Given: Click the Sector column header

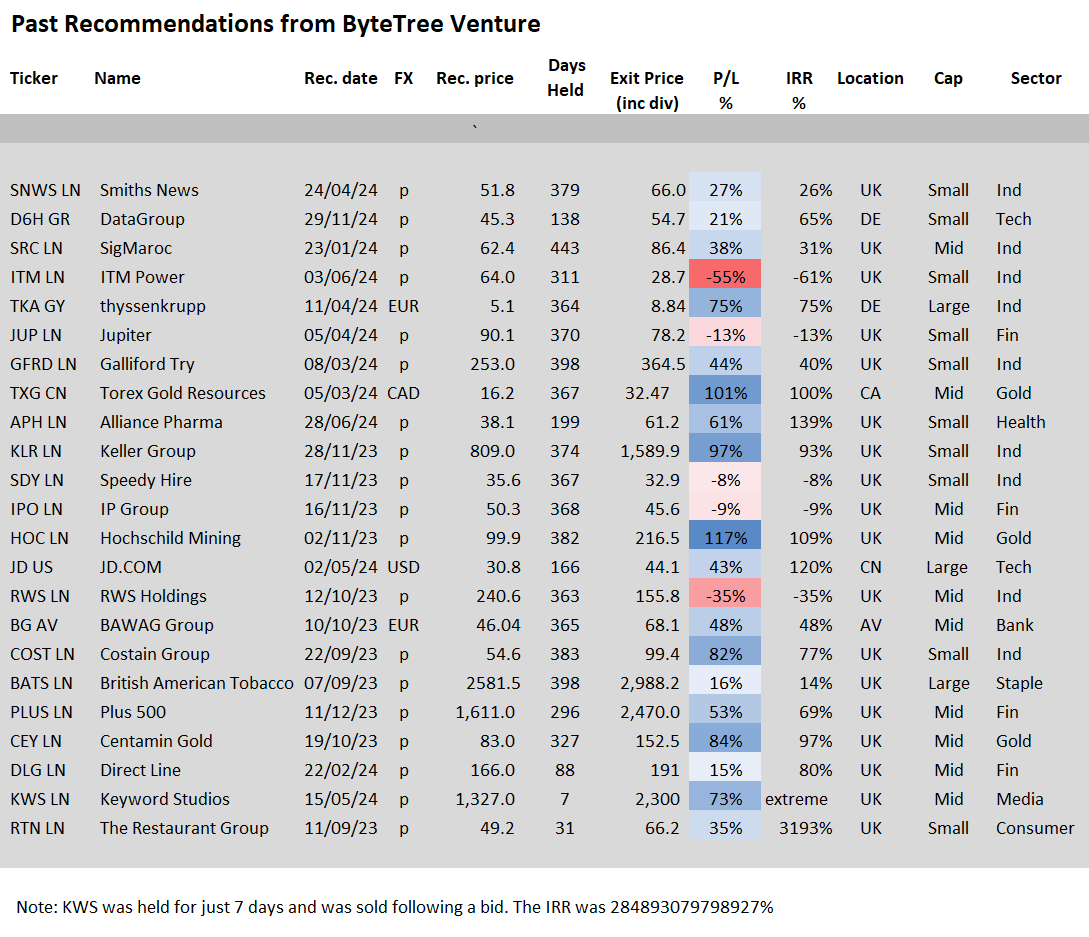Looking at the screenshot, I should coord(1036,78).
